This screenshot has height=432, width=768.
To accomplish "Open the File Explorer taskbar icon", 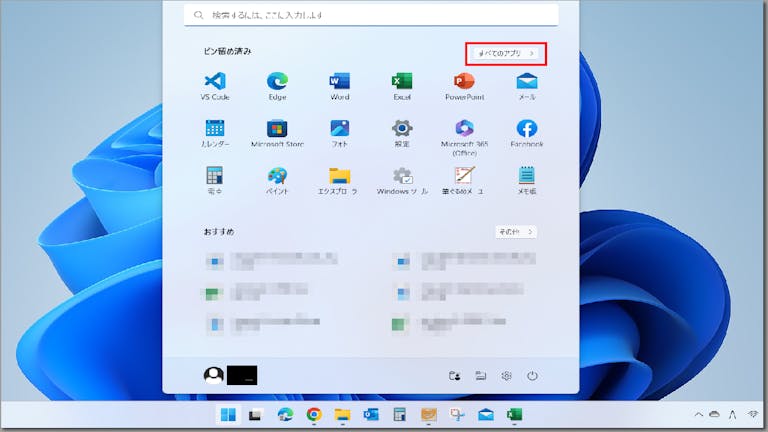I will pos(342,415).
